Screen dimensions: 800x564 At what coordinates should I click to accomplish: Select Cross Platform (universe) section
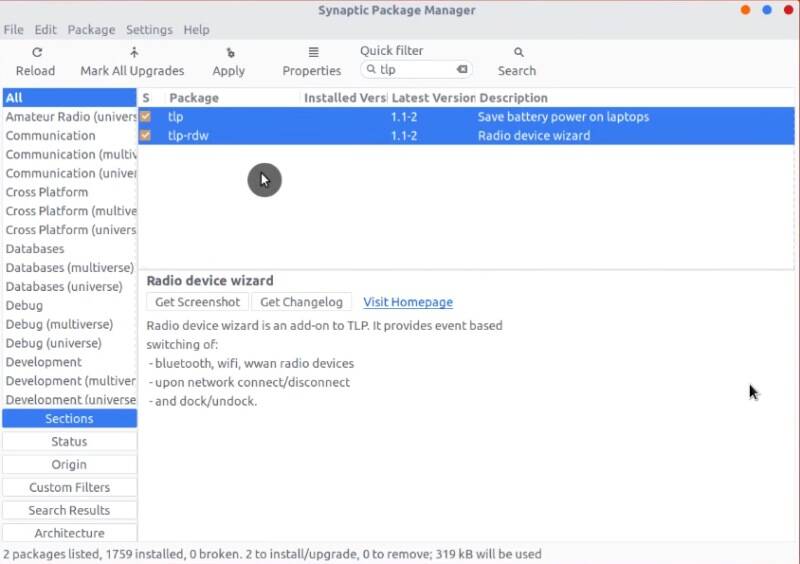[69, 230]
